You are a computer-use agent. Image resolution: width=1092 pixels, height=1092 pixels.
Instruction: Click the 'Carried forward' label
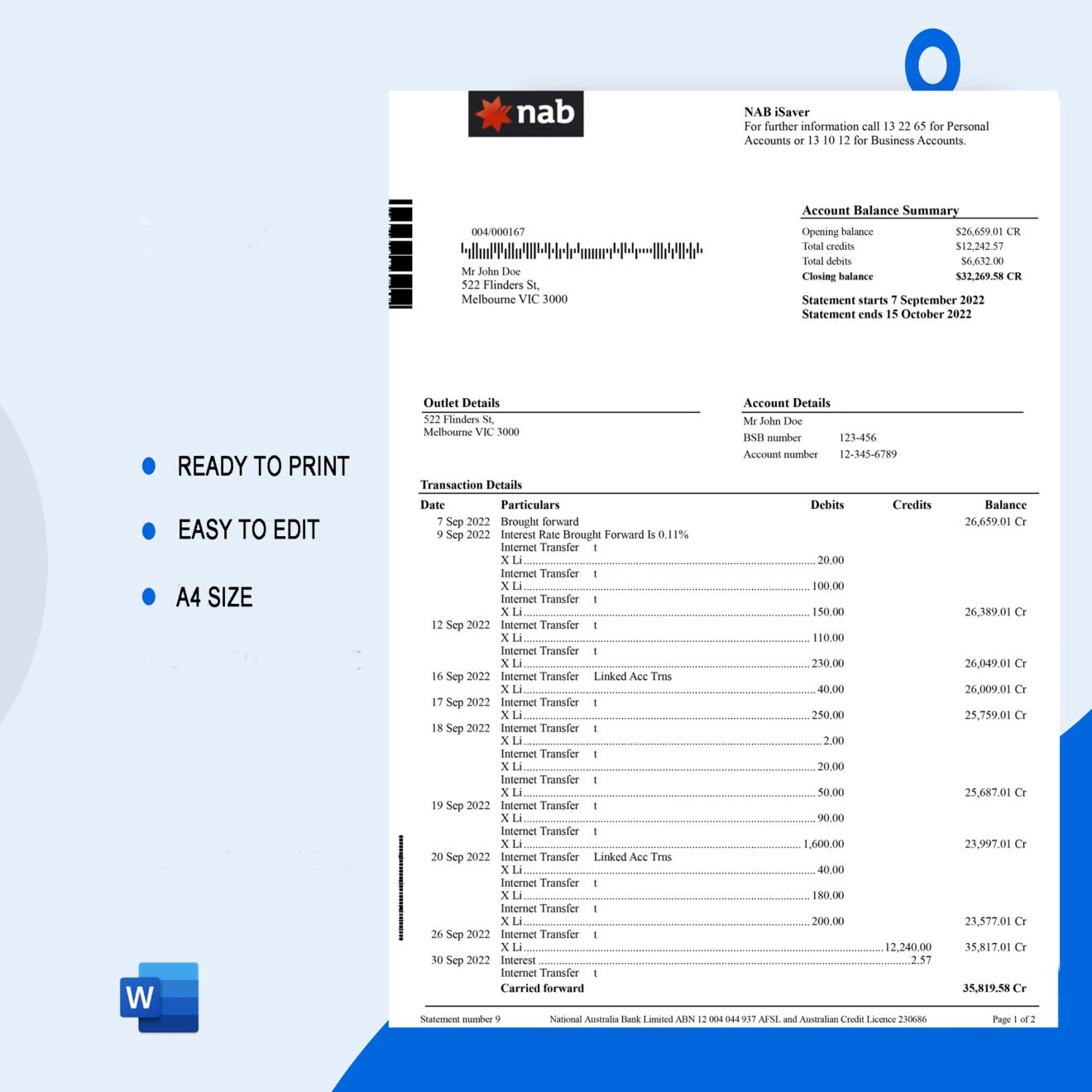542,989
